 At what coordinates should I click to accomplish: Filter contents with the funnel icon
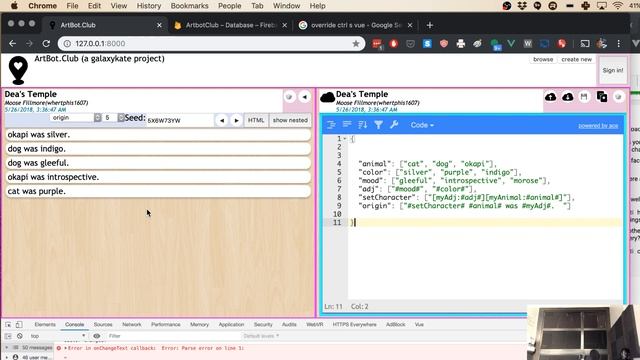pyautogui.click(x=378, y=125)
